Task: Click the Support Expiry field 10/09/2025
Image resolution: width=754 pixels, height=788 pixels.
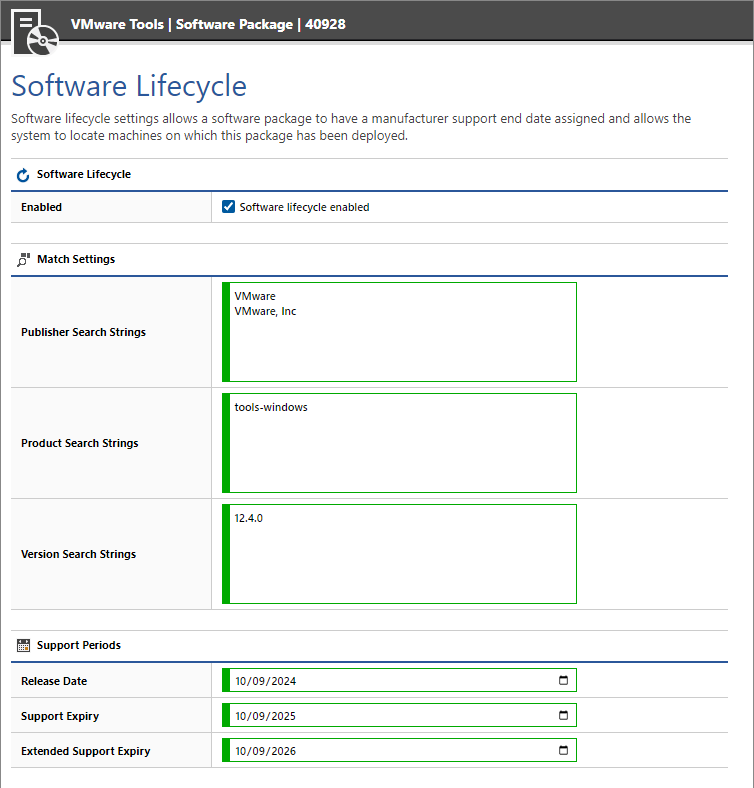Action: (x=399, y=715)
